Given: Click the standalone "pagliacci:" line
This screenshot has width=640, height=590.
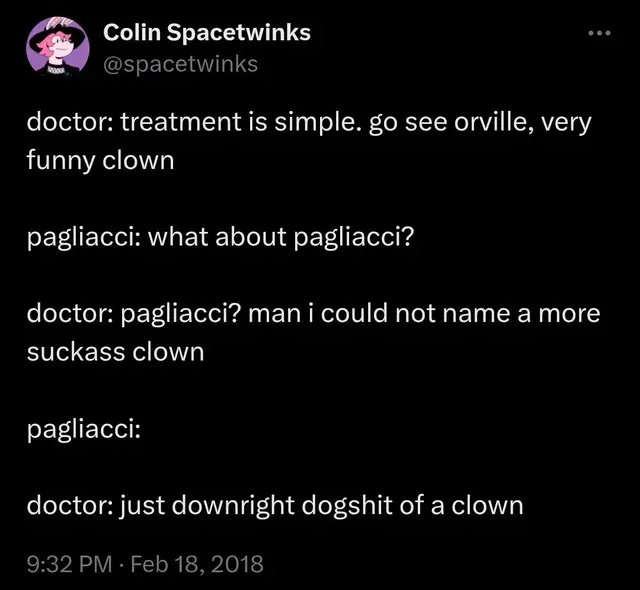Looking at the screenshot, I should (83, 429).
